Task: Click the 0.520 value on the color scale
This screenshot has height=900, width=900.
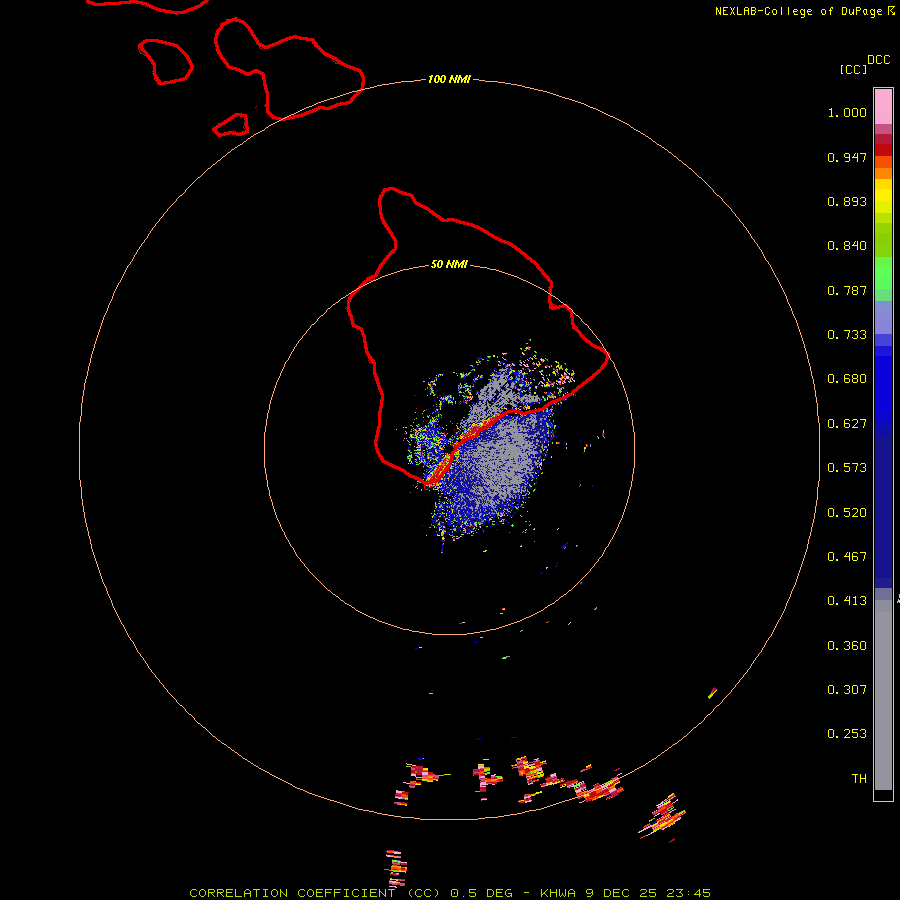Action: click(x=847, y=513)
